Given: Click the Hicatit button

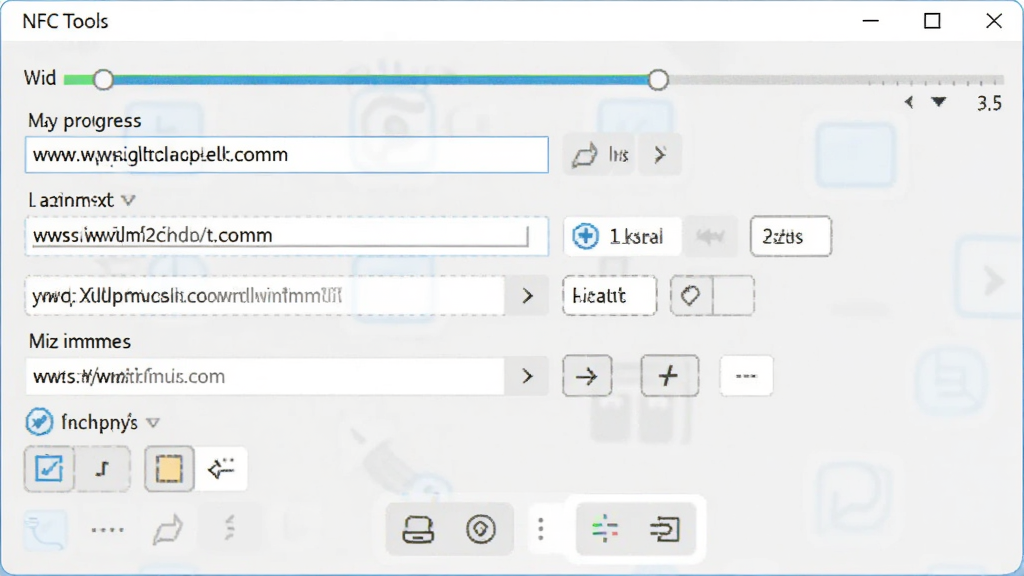Looking at the screenshot, I should tap(609, 296).
